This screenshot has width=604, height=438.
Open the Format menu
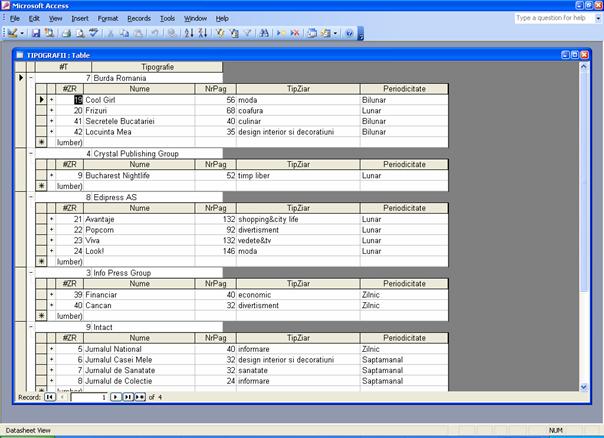click(108, 18)
